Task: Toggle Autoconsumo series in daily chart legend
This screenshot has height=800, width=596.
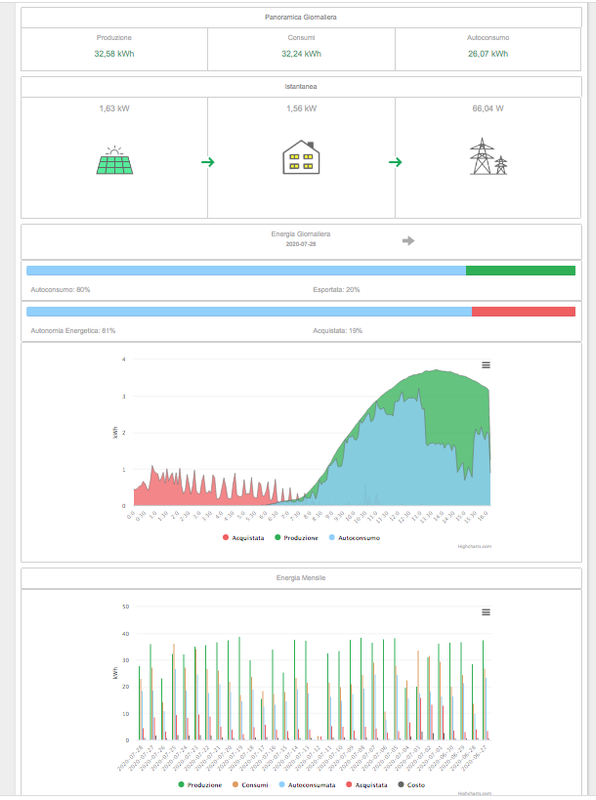Action: tap(354, 538)
